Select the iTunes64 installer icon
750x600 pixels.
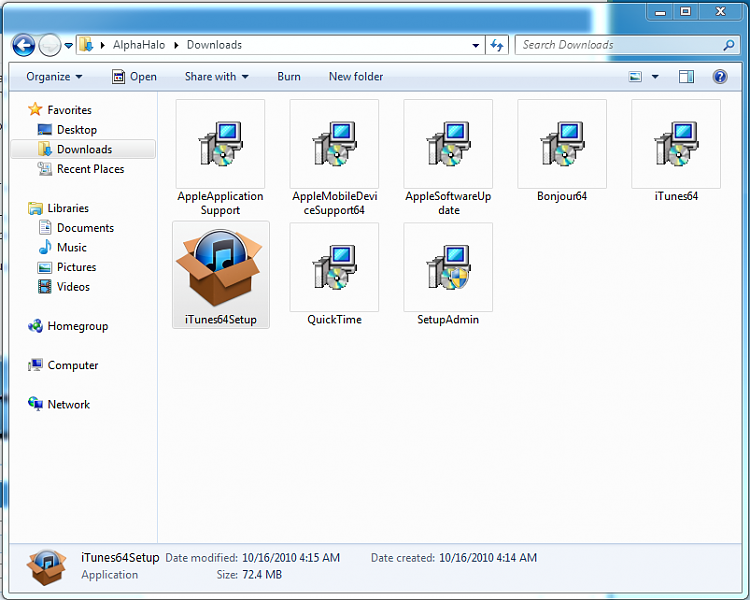click(676, 144)
